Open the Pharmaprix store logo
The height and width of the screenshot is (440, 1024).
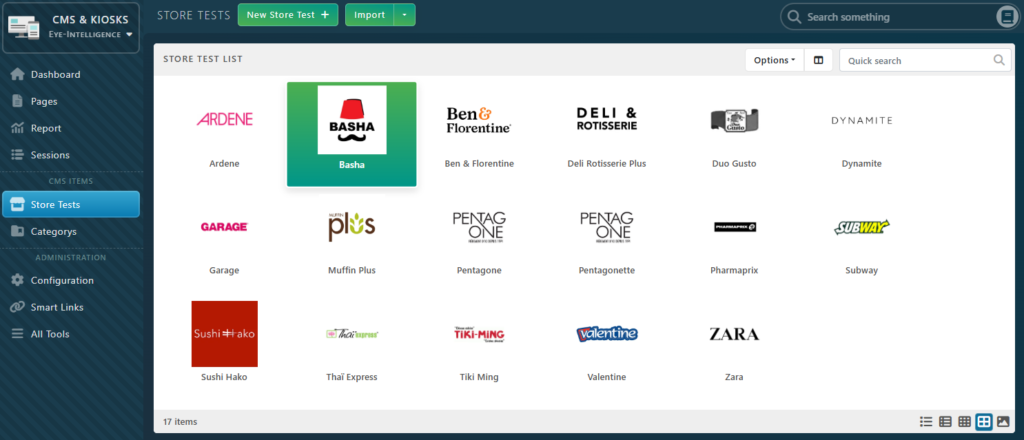tap(734, 227)
